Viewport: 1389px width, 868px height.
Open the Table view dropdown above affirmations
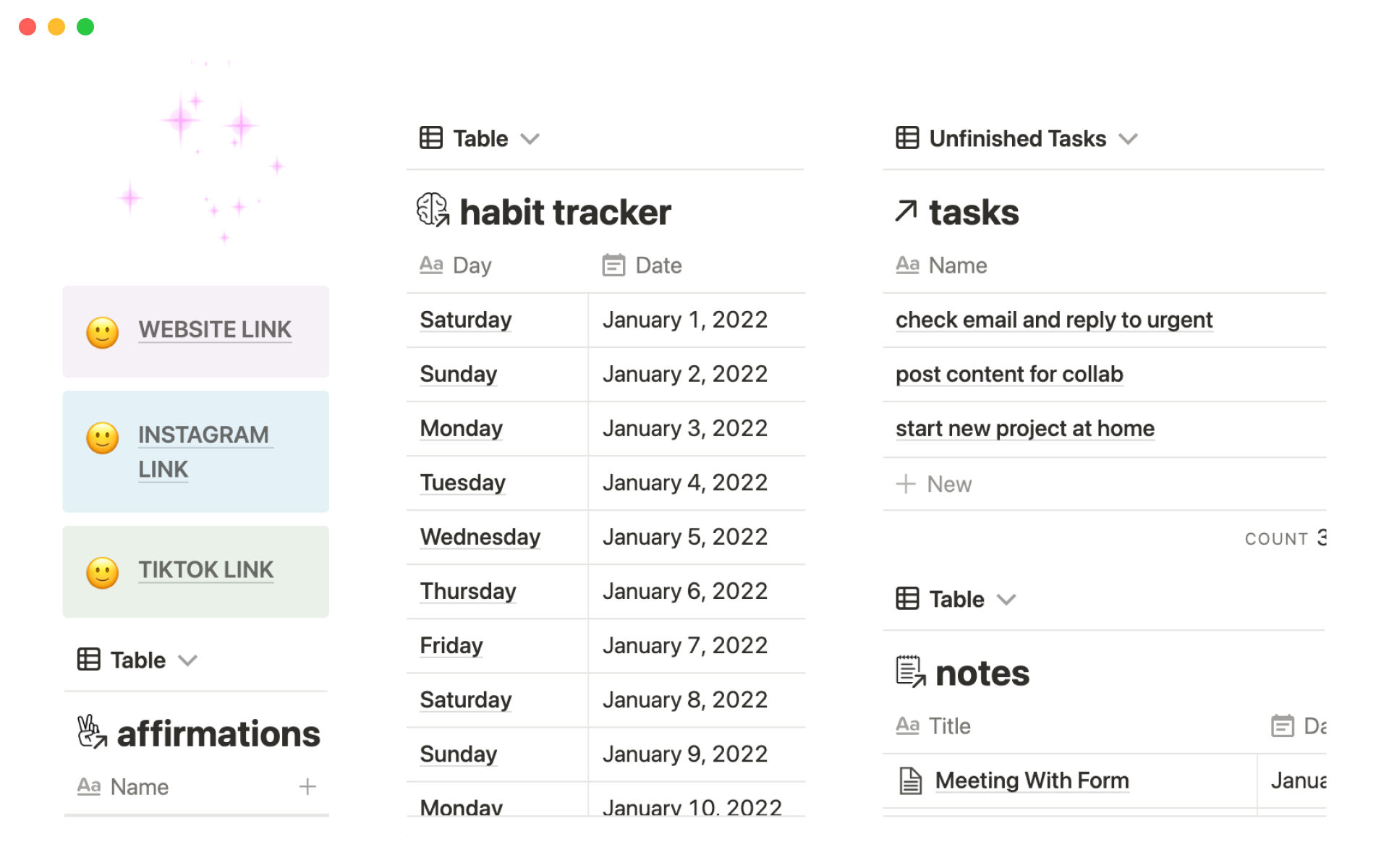[188, 660]
